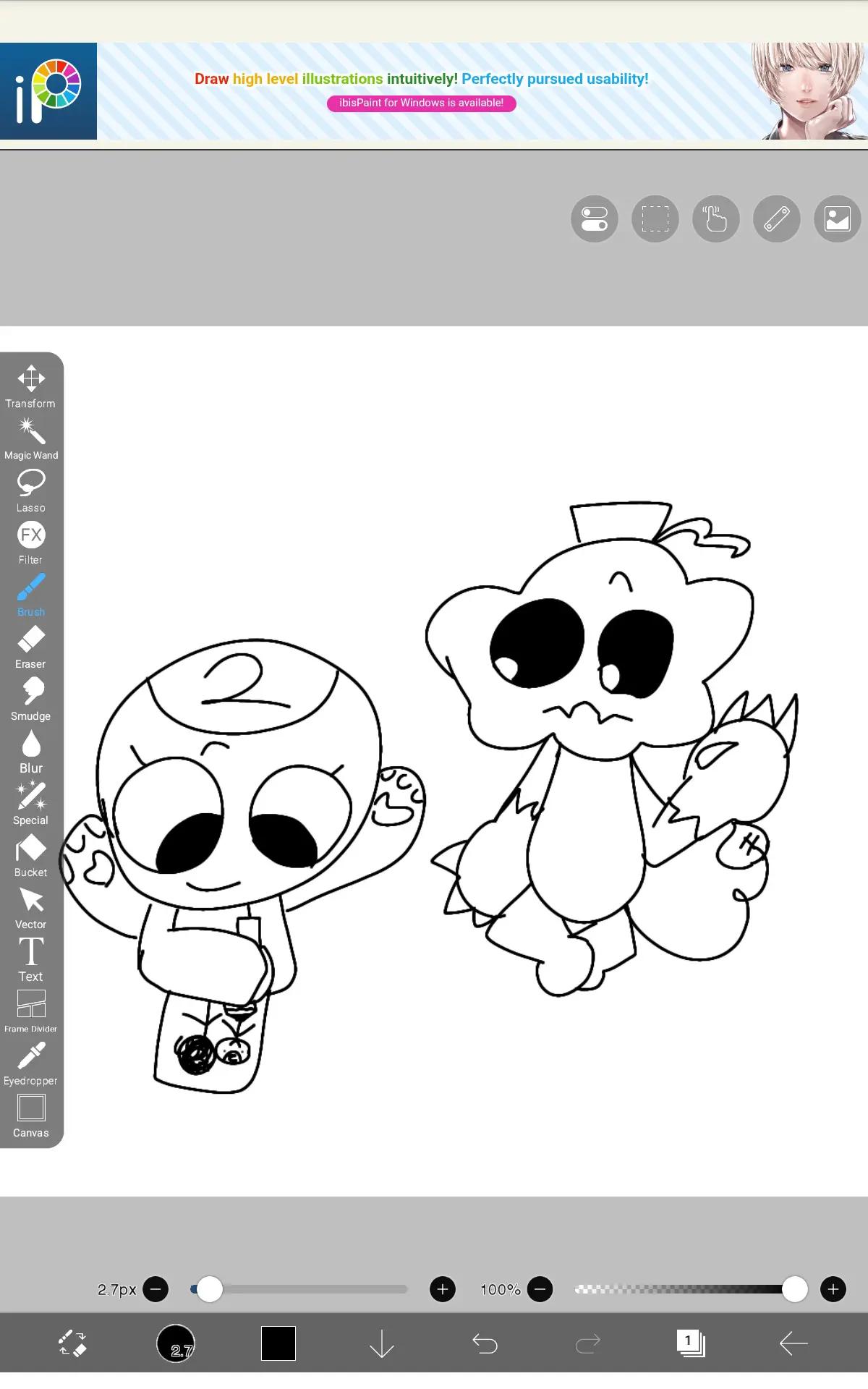868x1389 pixels.
Task: Toggle the selection area button
Action: click(655, 218)
